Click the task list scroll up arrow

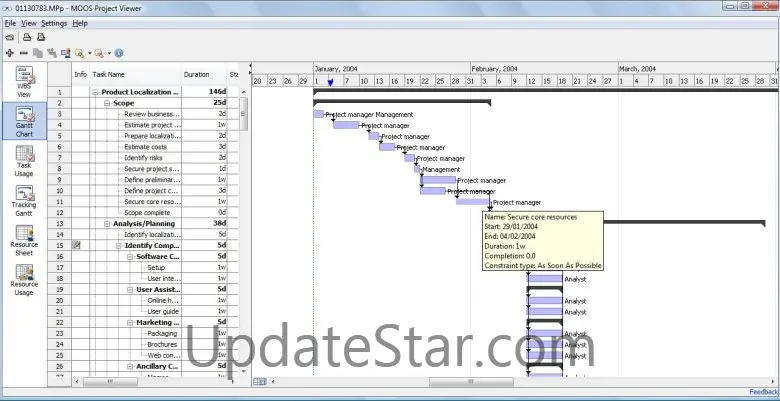244,92
